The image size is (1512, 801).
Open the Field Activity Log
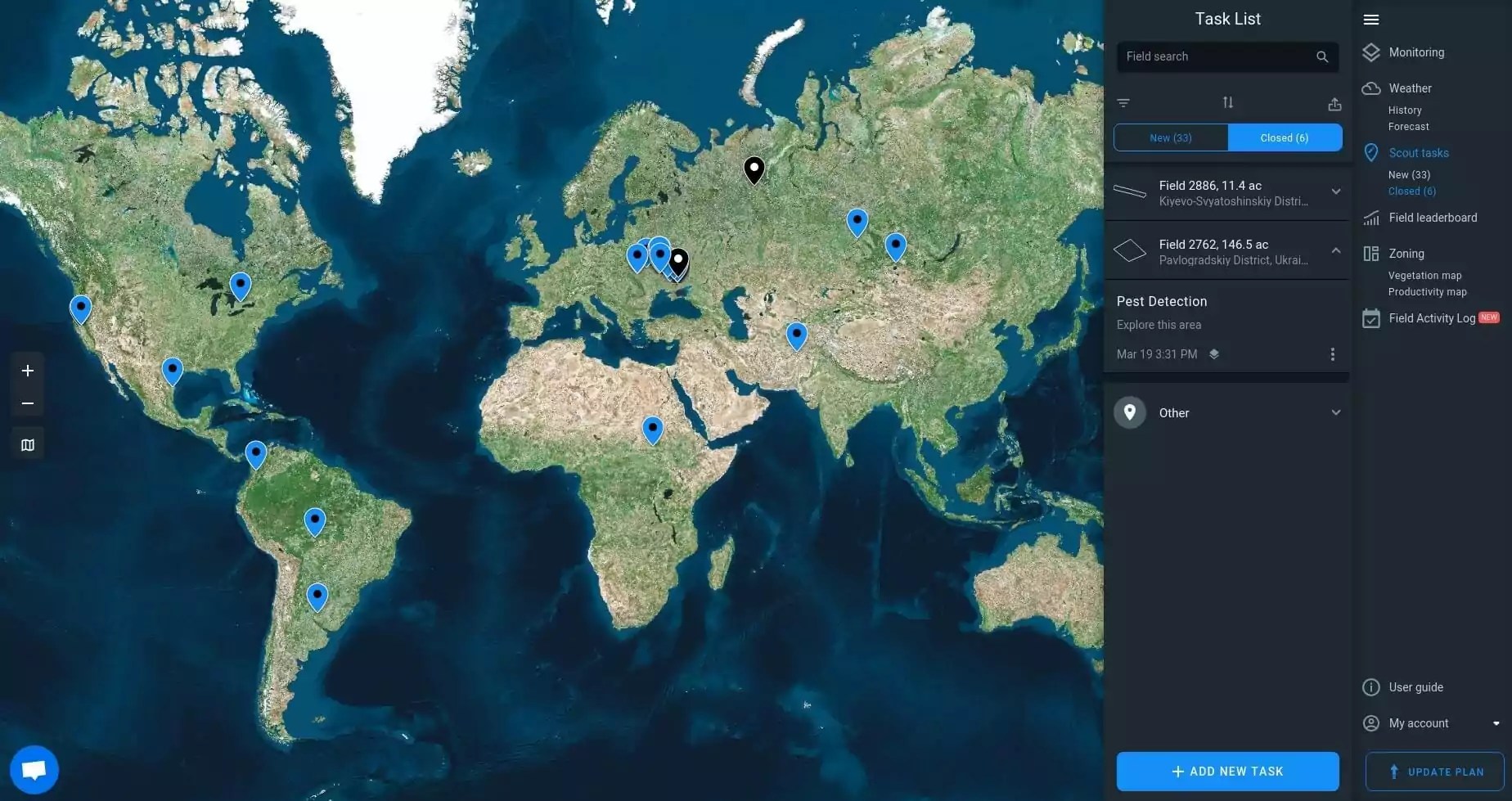1432,318
